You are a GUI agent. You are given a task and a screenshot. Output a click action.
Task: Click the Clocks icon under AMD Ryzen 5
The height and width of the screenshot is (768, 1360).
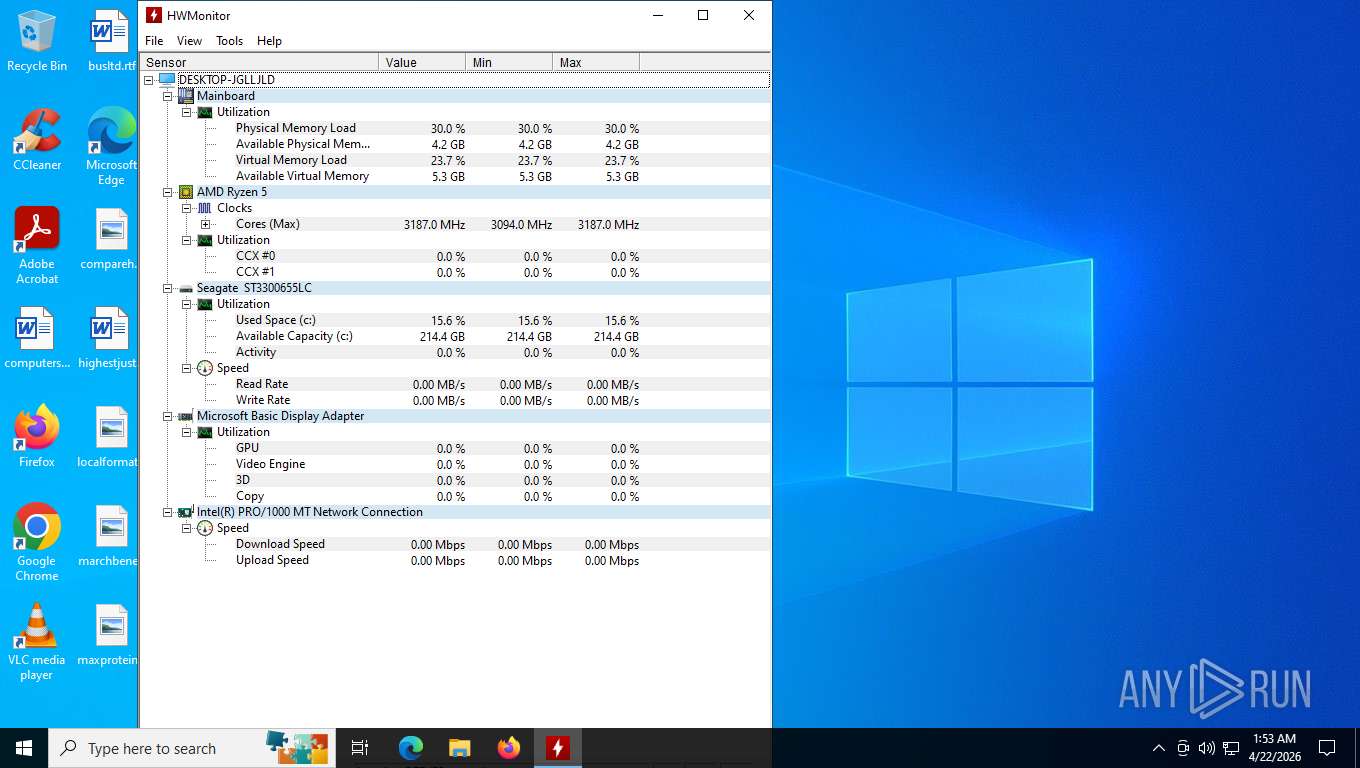click(205, 208)
